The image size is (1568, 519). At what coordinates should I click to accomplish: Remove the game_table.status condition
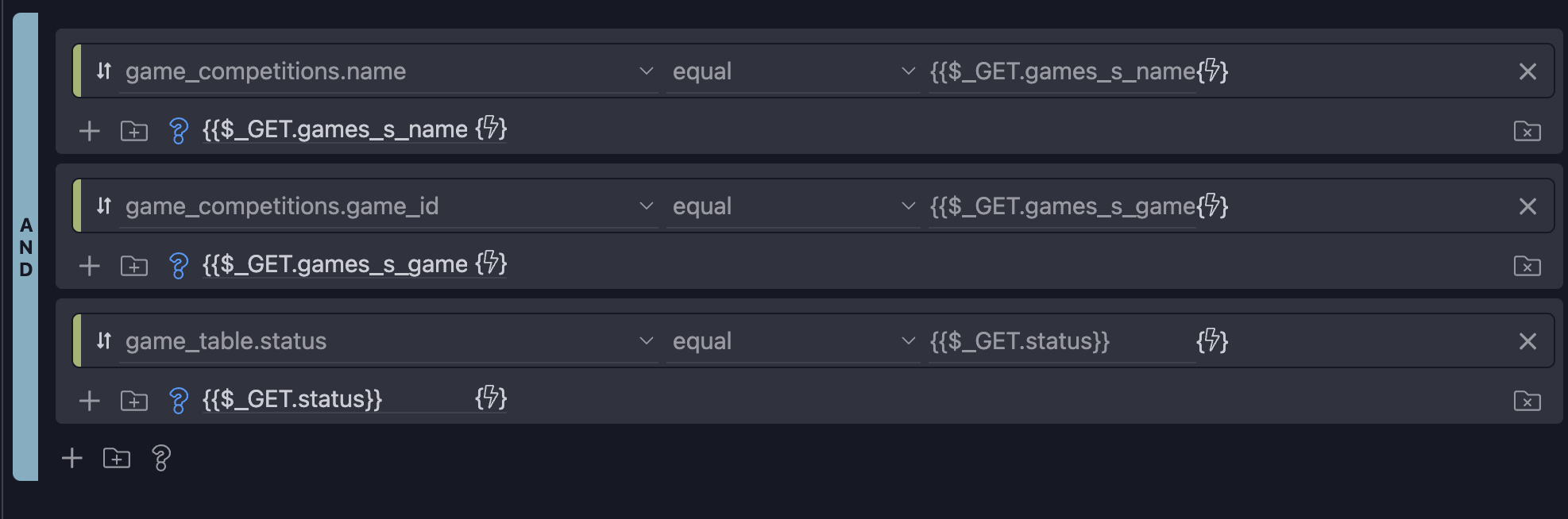click(x=1527, y=340)
